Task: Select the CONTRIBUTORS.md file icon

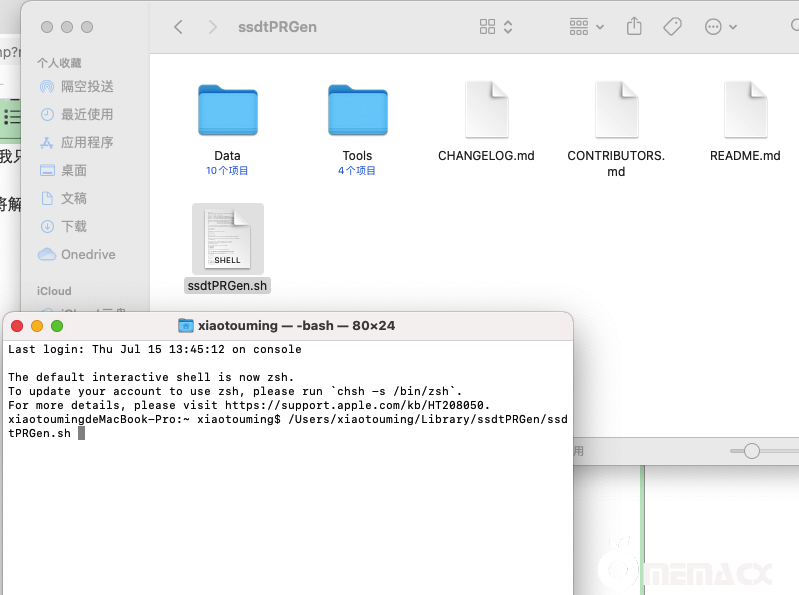Action: (616, 110)
